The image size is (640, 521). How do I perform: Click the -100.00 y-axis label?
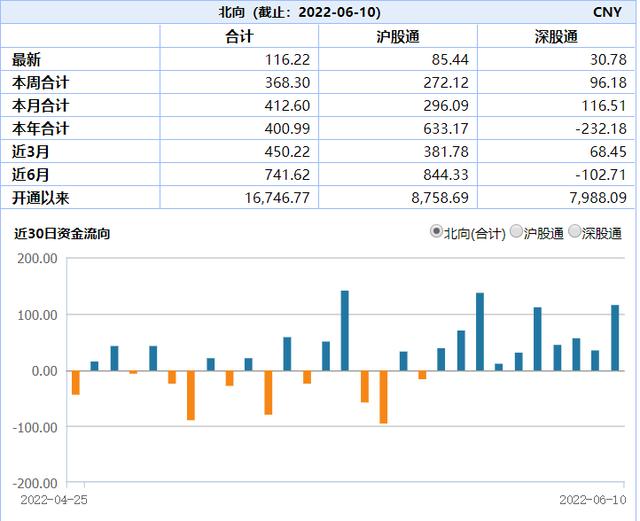coord(35,427)
